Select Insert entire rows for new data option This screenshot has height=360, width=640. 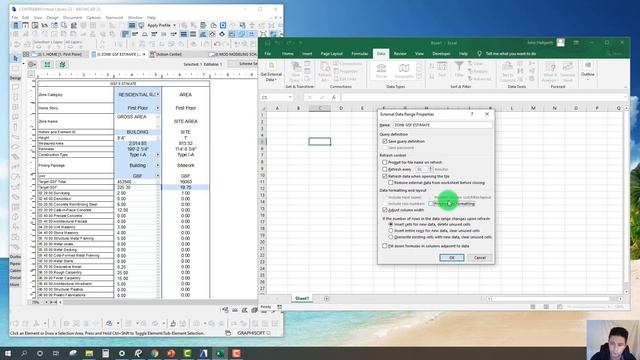[x=391, y=231]
